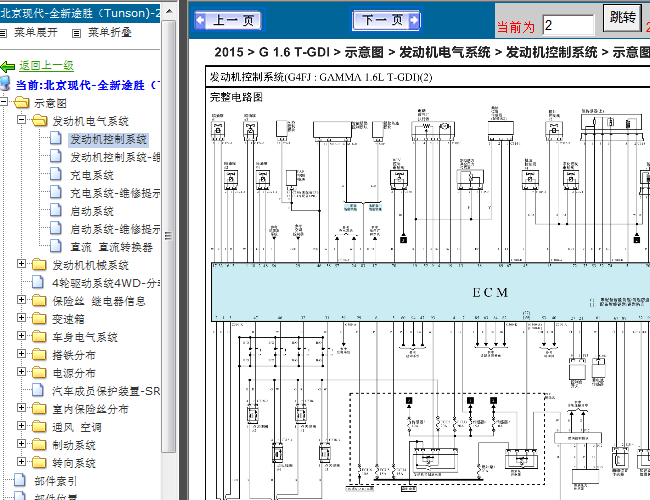This screenshot has width=650, height=500.
Task: Open 充电系统 document
Action: tap(92, 175)
